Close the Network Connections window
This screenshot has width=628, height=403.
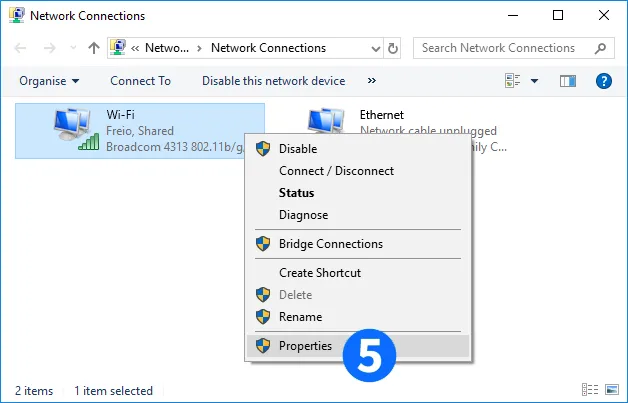604,15
